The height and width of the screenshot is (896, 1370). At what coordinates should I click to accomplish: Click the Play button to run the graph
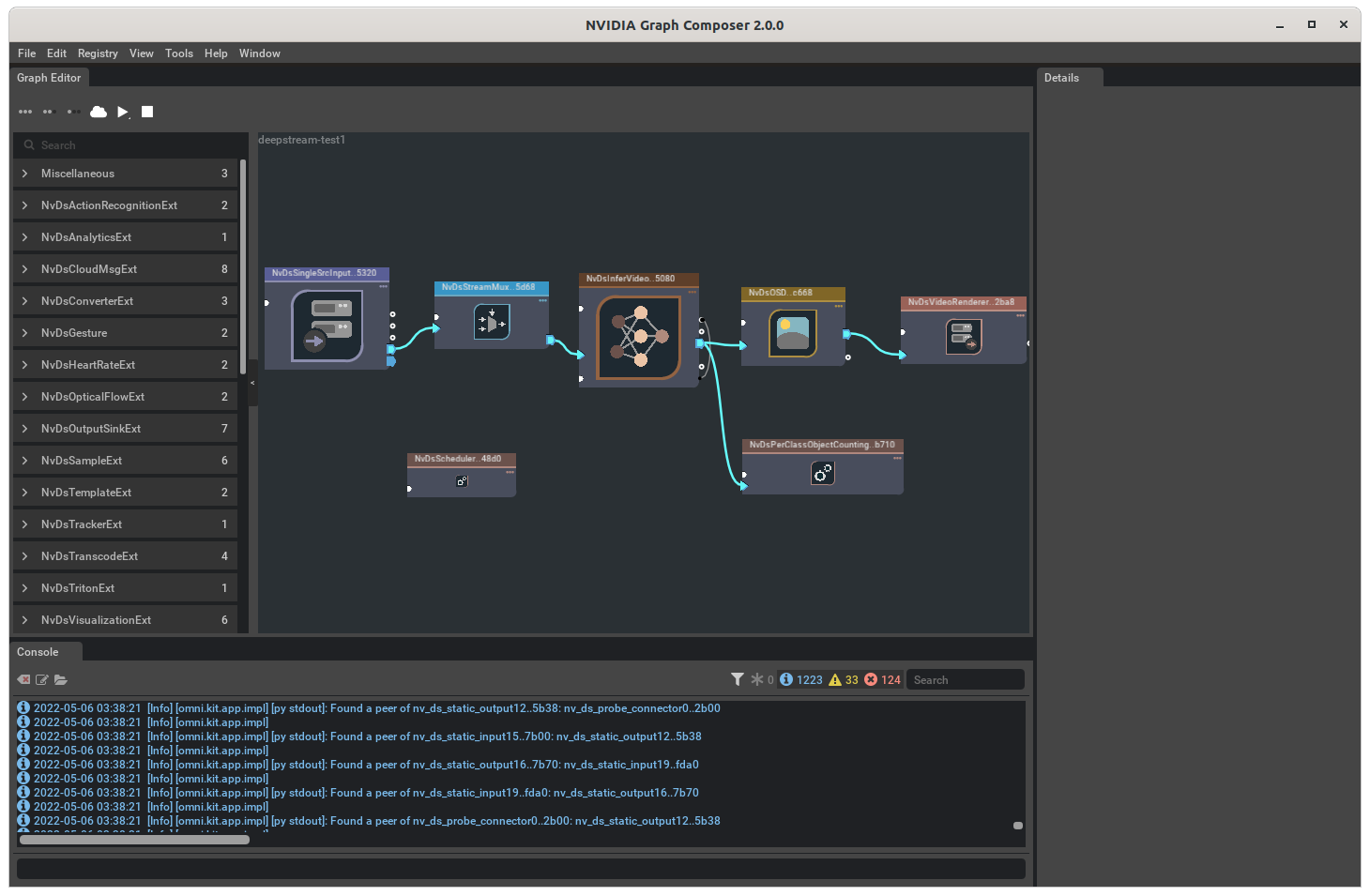123,112
